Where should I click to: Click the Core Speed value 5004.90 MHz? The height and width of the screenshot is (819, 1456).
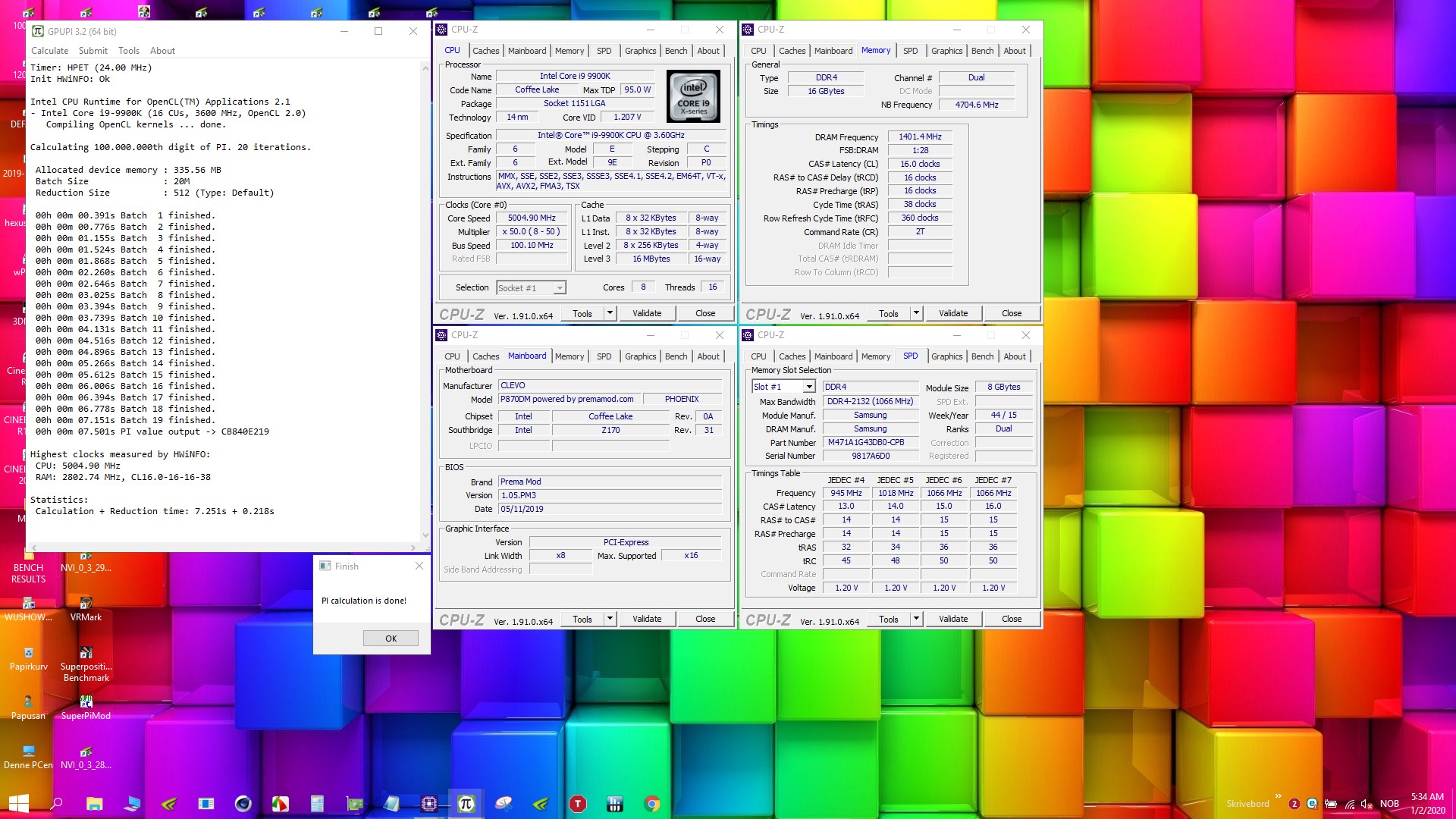click(532, 218)
